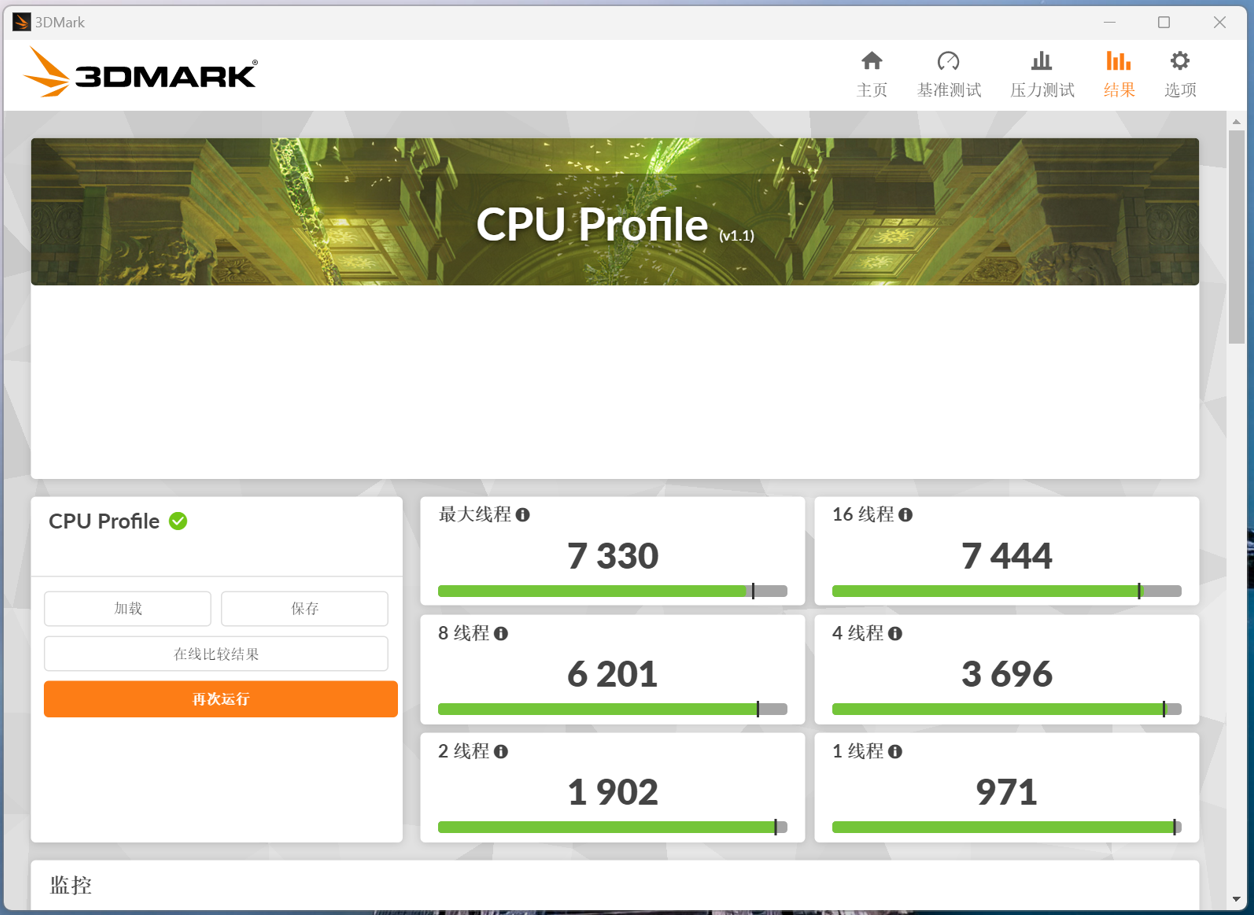Screen dimensions: 1254x915
Task: Click the 最大线程 score progress bar
Action: [x=612, y=591]
